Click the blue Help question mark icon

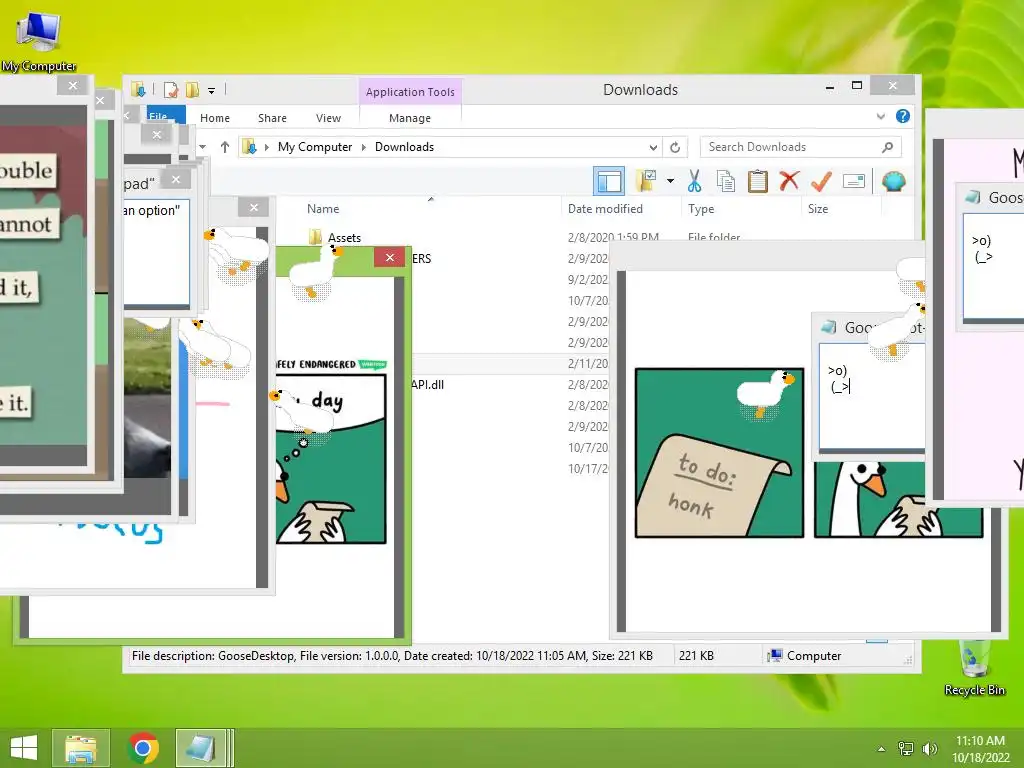tap(903, 116)
